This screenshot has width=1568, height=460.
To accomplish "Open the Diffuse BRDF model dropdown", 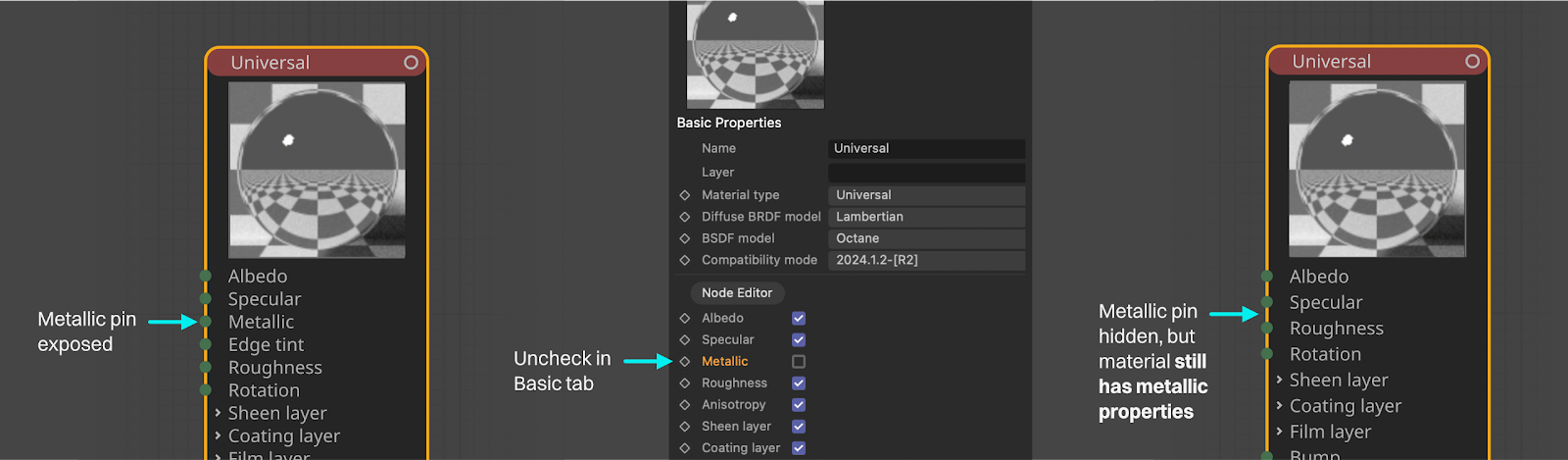I will click(x=926, y=217).
